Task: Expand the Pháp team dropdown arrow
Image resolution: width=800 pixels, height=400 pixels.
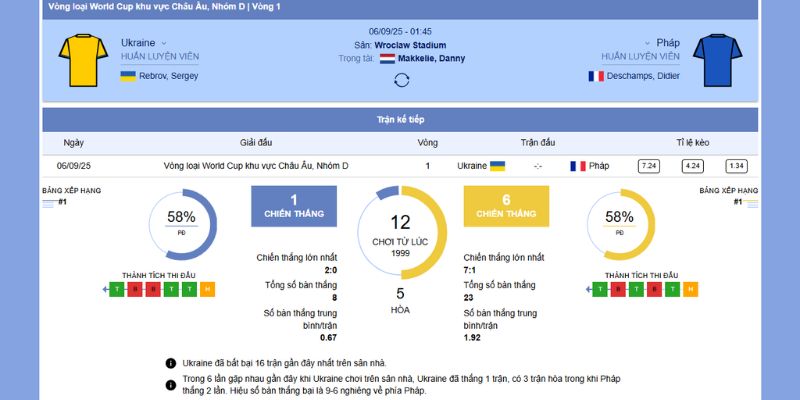Action: coord(646,43)
